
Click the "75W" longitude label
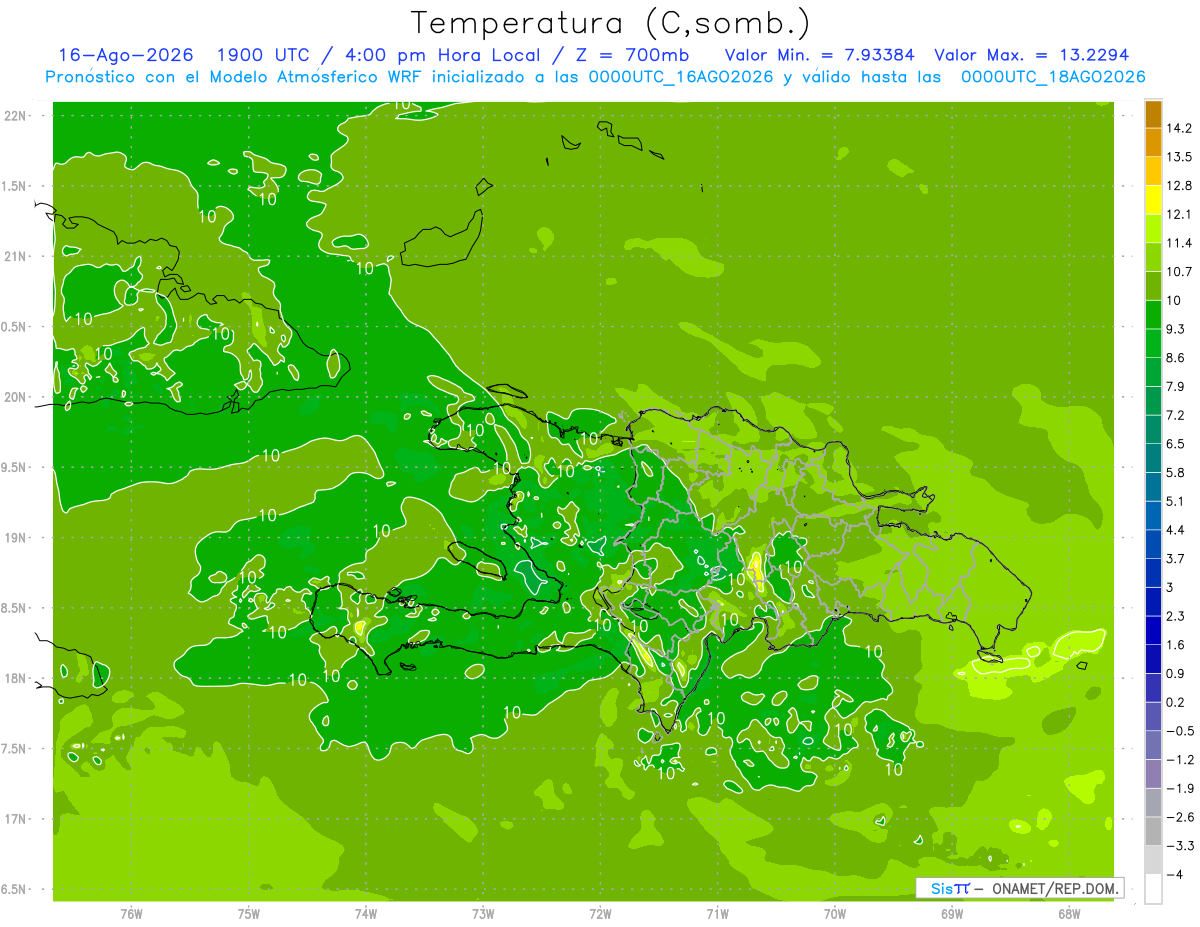248,913
